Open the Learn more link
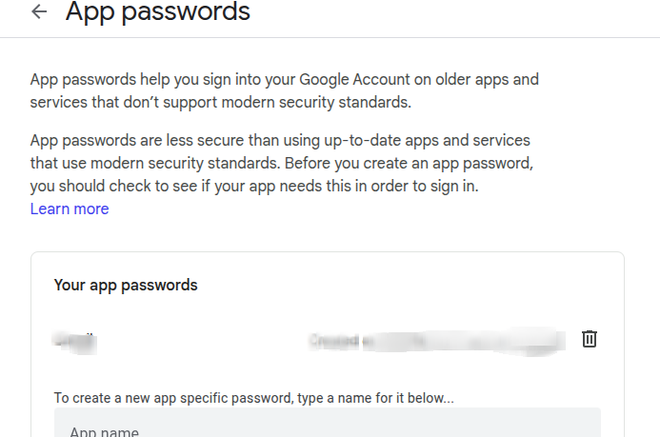The height and width of the screenshot is (437, 660). click(69, 209)
